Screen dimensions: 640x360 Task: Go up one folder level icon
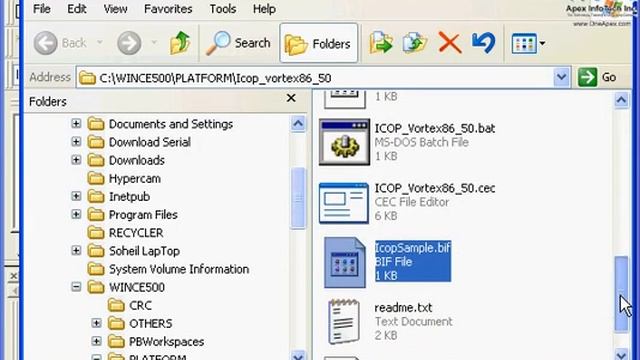click(180, 43)
